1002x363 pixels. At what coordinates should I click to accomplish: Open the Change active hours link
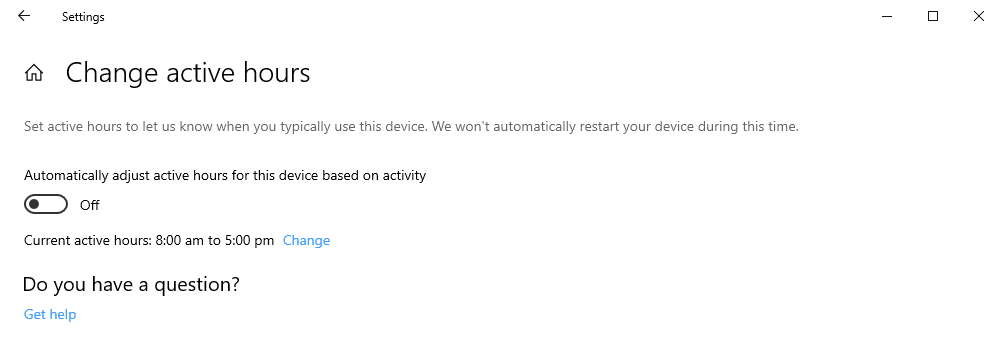pos(307,240)
